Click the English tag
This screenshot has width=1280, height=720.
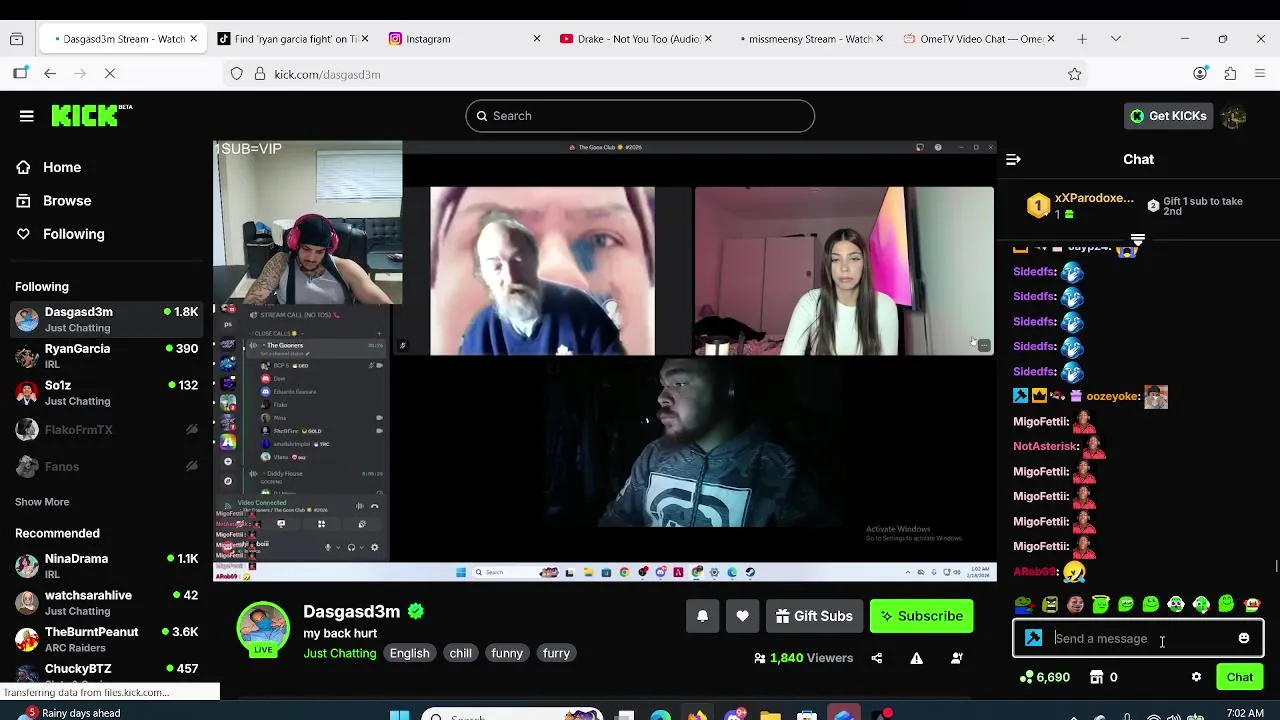[x=409, y=653]
